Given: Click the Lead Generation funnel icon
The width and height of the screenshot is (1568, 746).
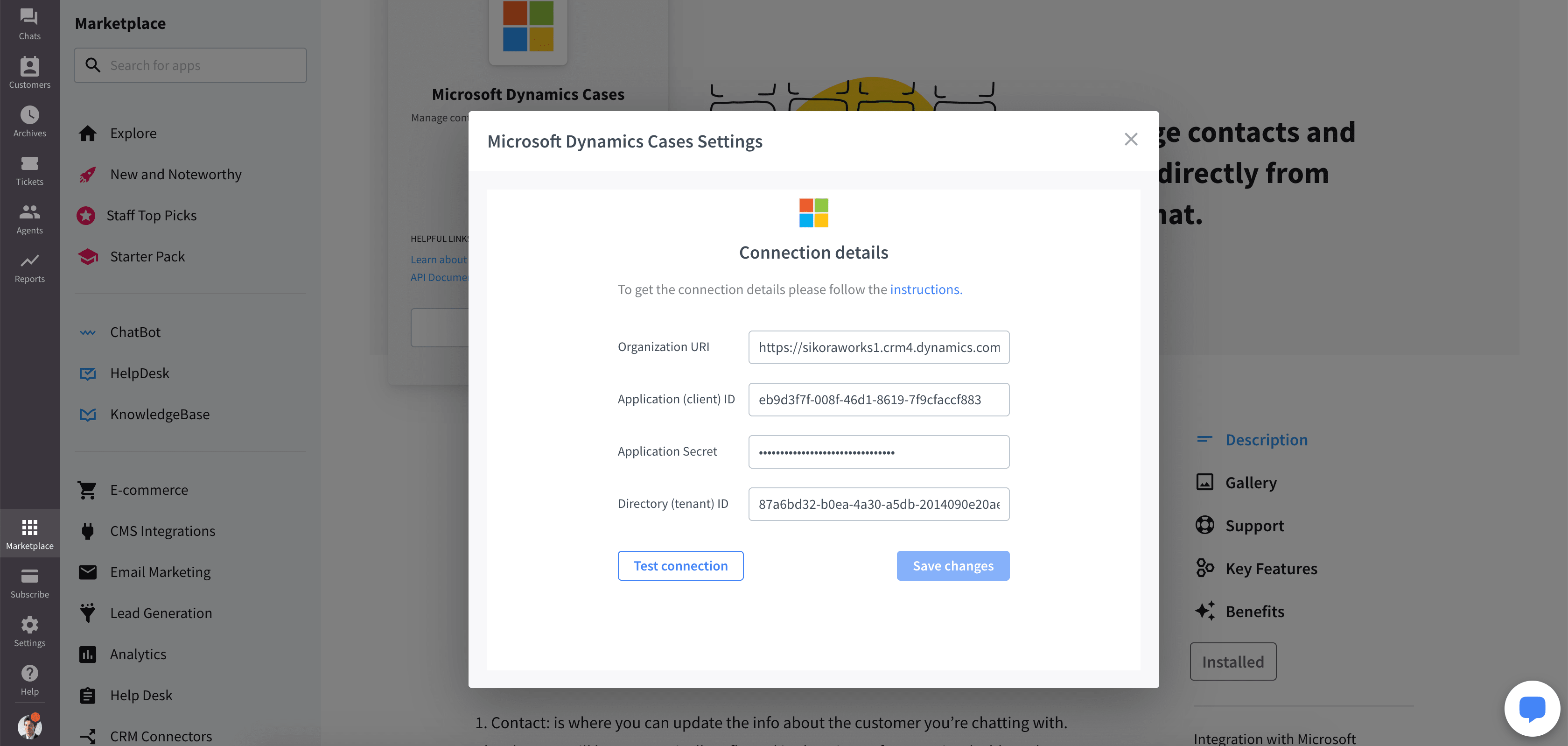Looking at the screenshot, I should pos(88,612).
